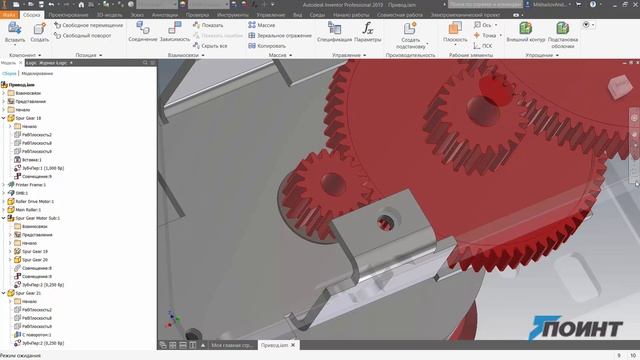Select Свободный поворот (Free Rotate) tool
This screenshot has height=360, width=640.
coord(82,36)
